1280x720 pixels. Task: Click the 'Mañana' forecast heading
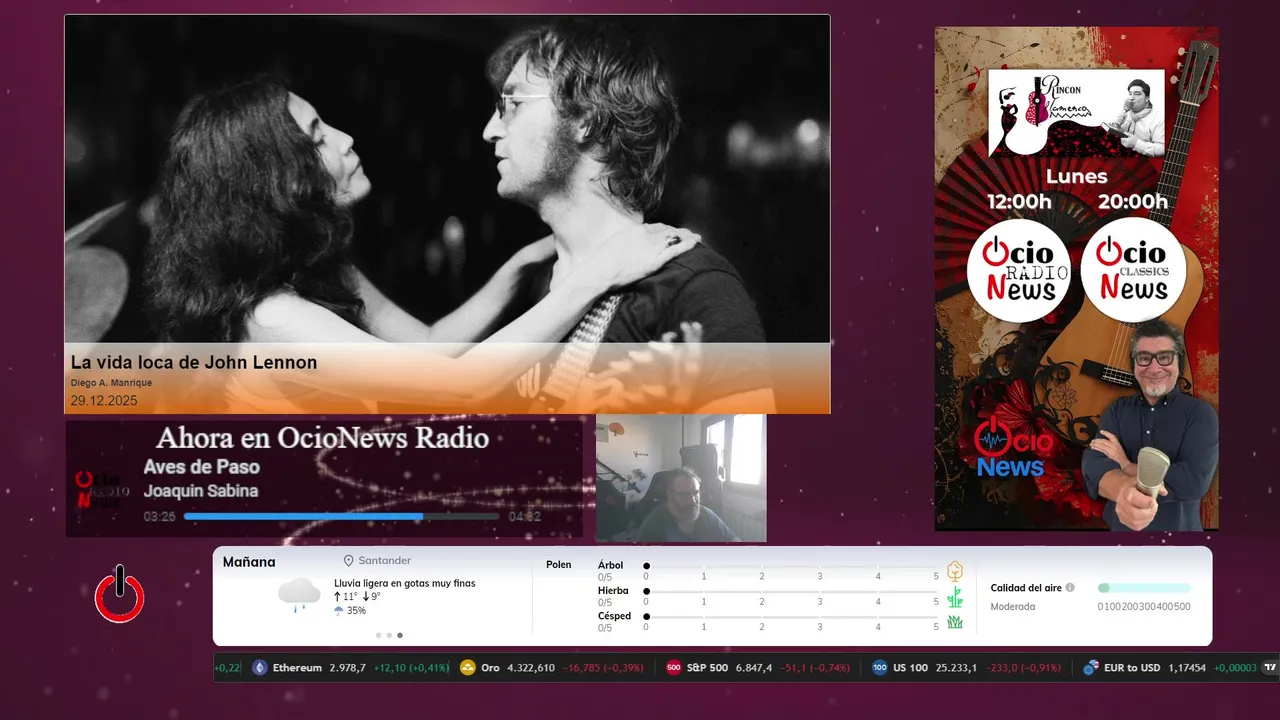pos(249,562)
